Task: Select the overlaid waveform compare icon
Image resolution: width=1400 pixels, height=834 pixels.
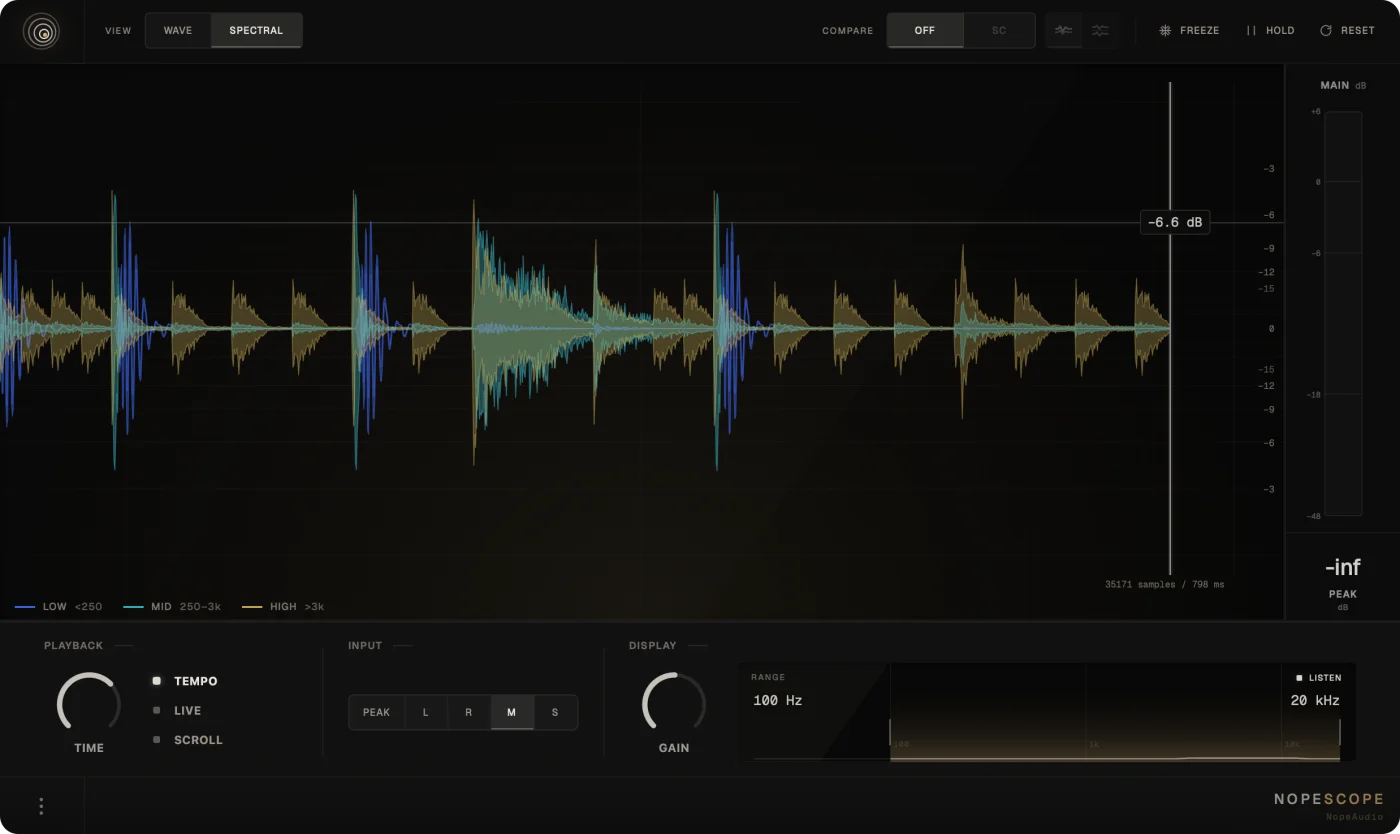Action: [x=1064, y=31]
